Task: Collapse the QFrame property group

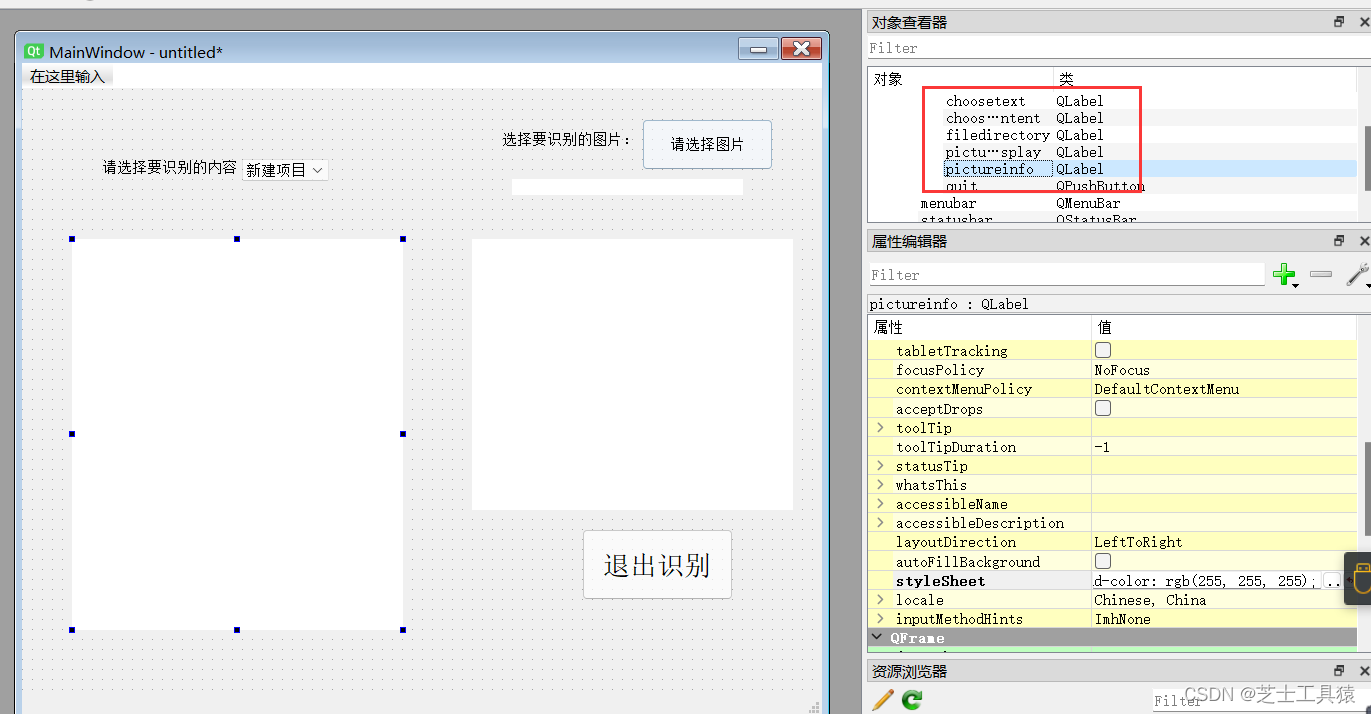Action: 878,637
